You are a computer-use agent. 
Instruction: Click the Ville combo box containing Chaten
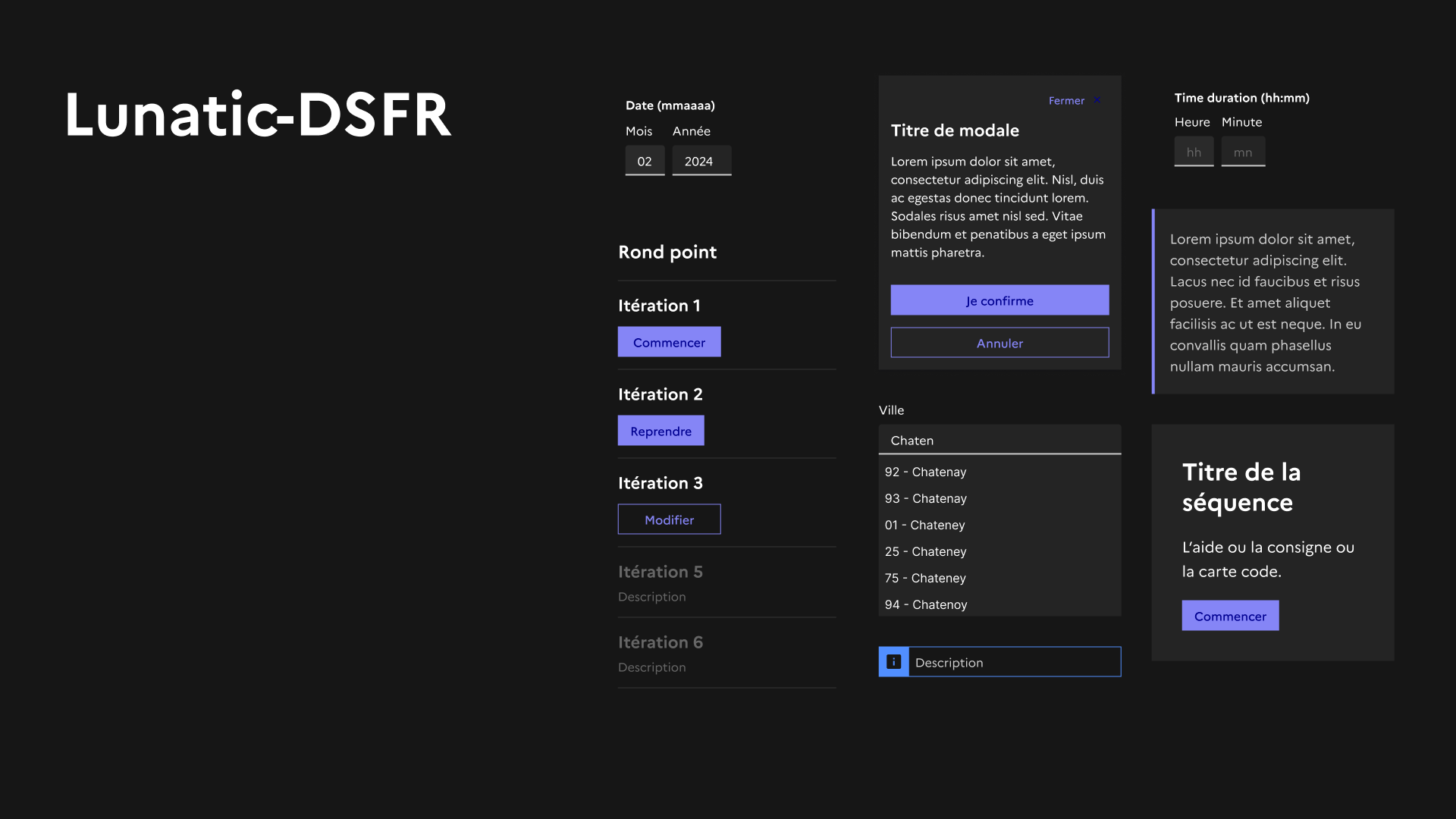[x=999, y=440]
